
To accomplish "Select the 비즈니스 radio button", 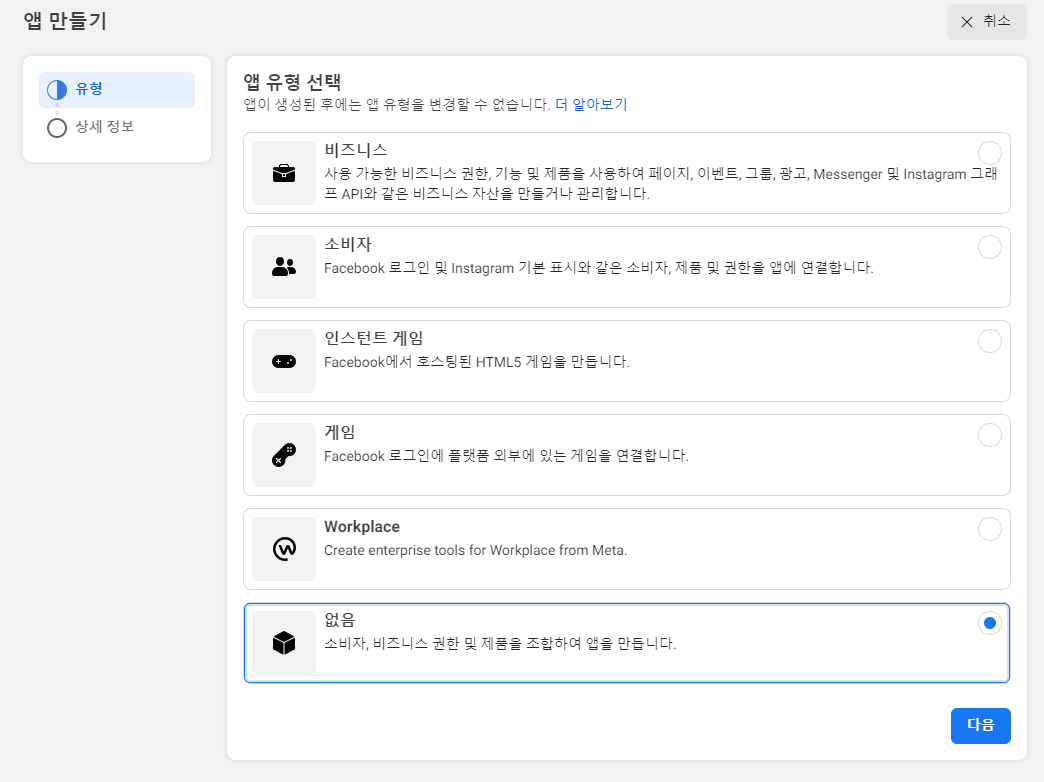I will click(x=989, y=153).
